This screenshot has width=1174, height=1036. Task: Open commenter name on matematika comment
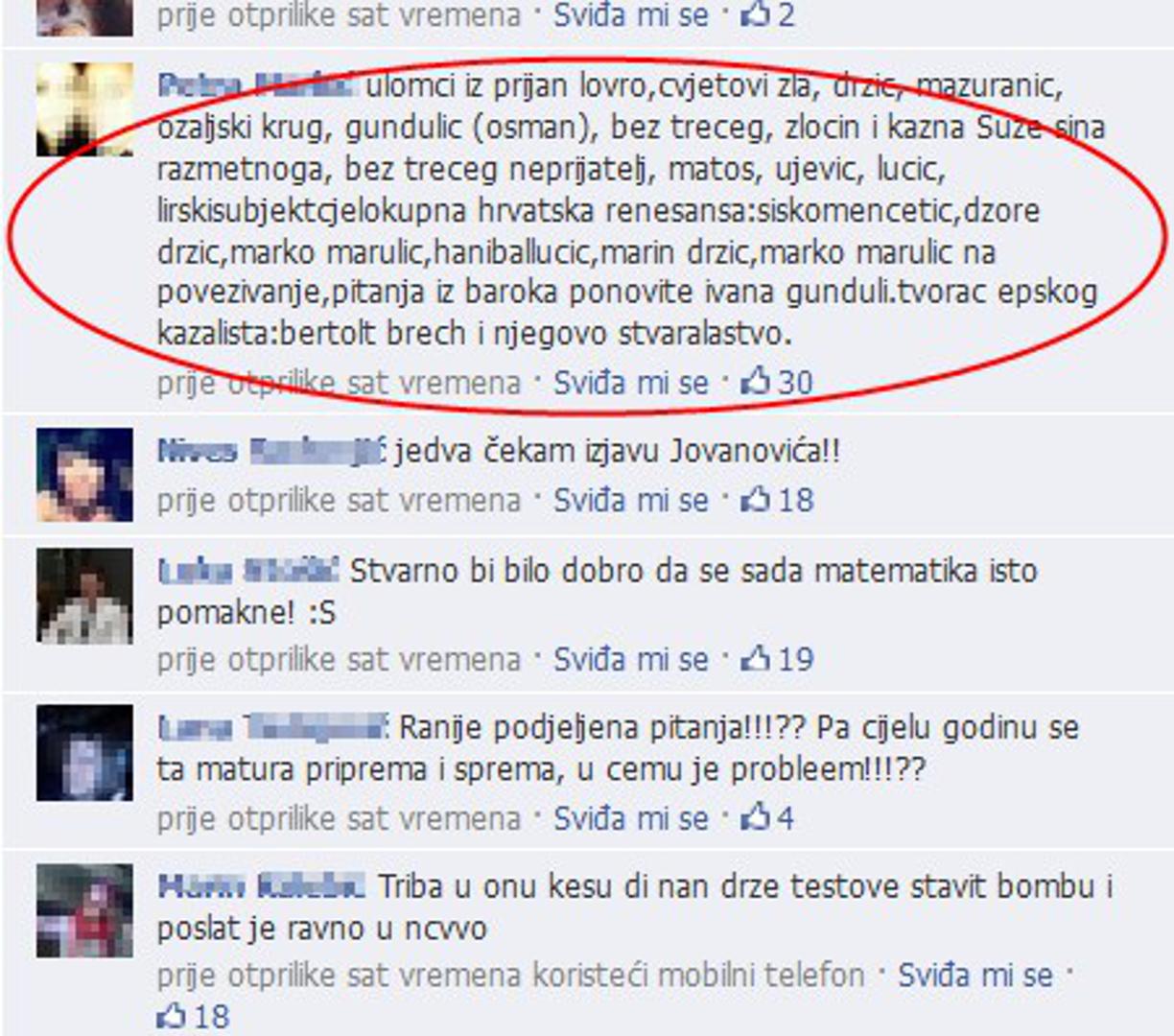pyautogui.click(x=248, y=571)
